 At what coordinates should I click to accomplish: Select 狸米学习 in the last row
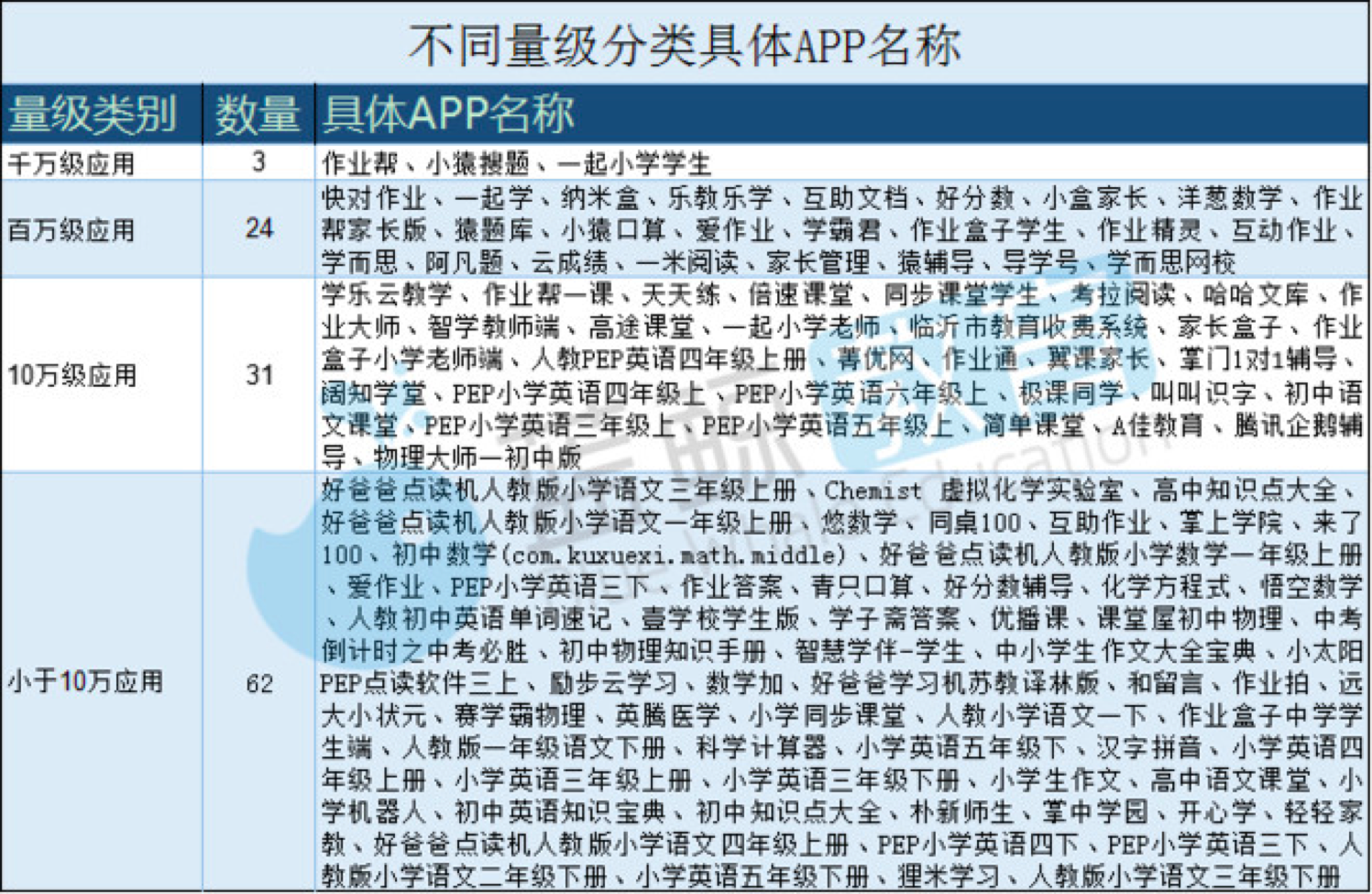[x=949, y=876]
